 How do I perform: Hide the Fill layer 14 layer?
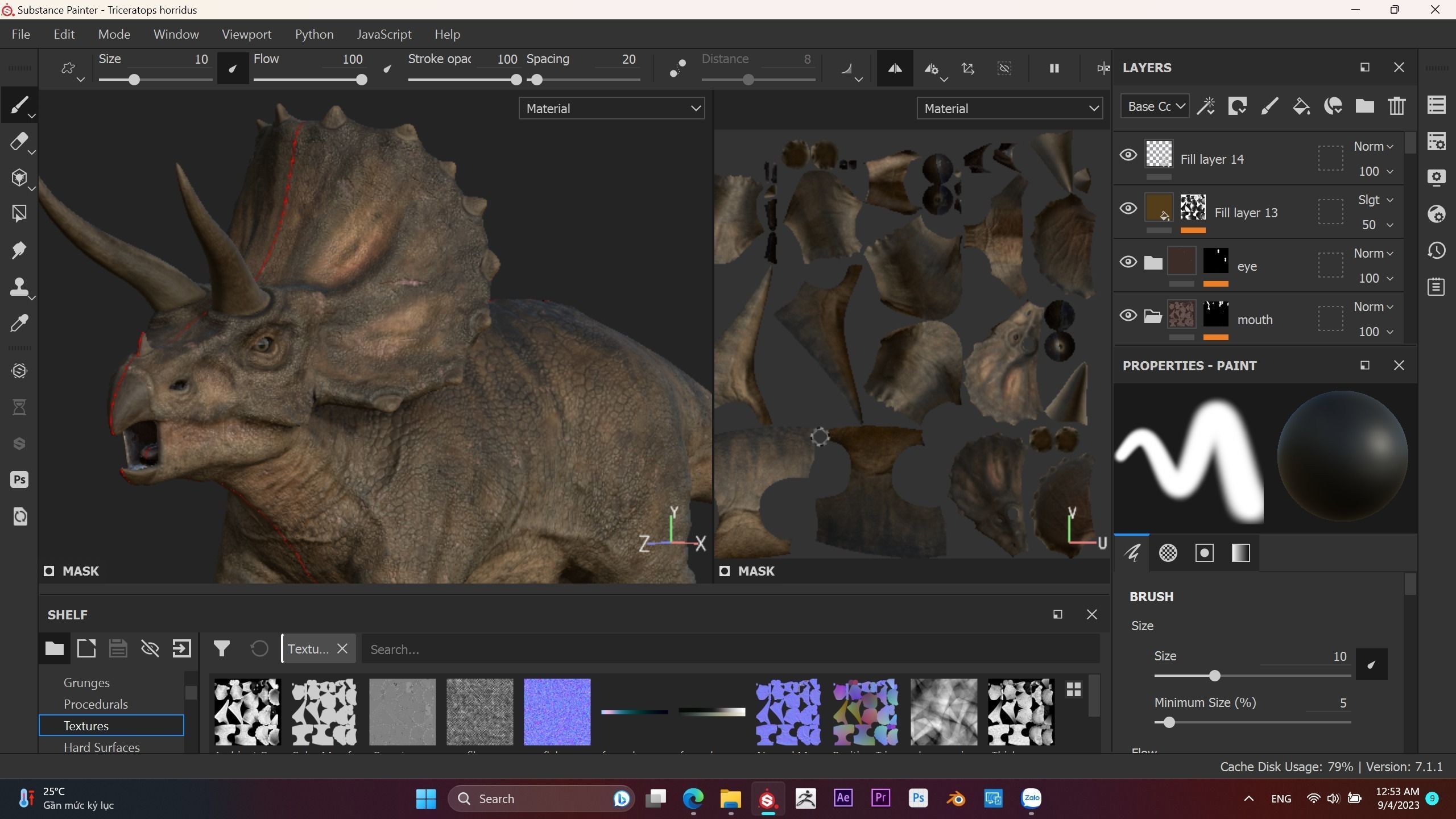[x=1128, y=155]
